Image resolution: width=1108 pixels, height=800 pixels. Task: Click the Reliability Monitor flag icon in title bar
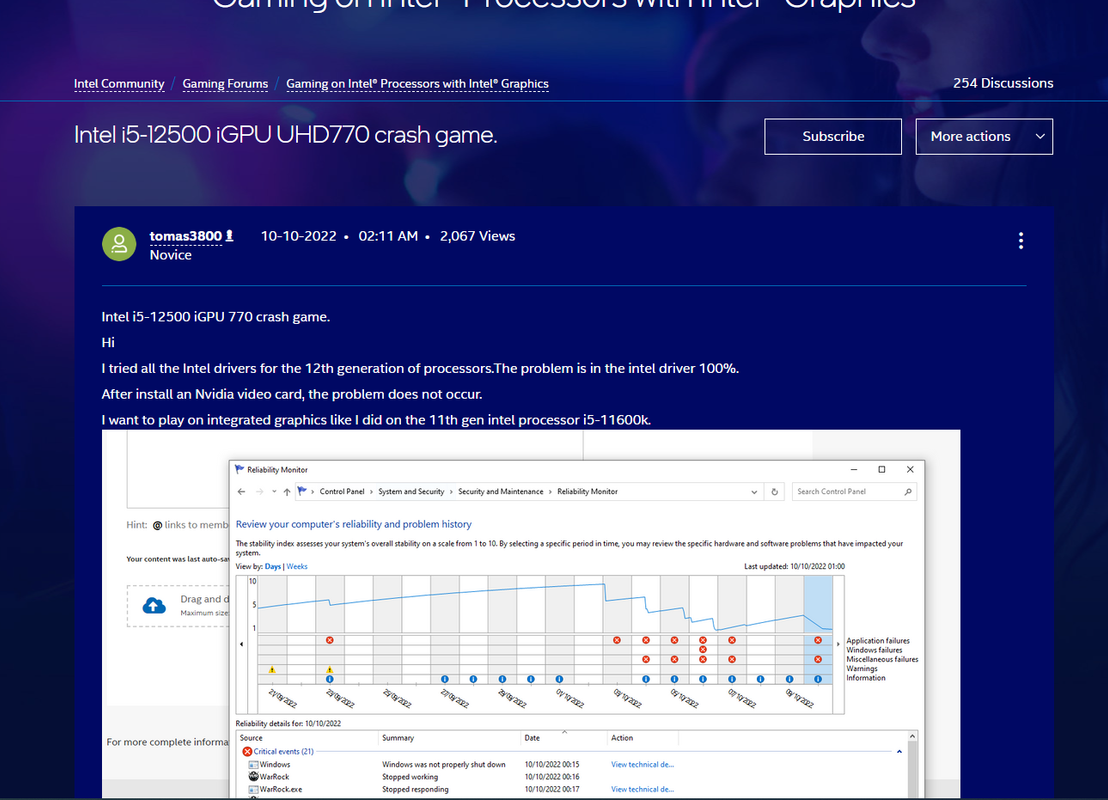point(240,469)
